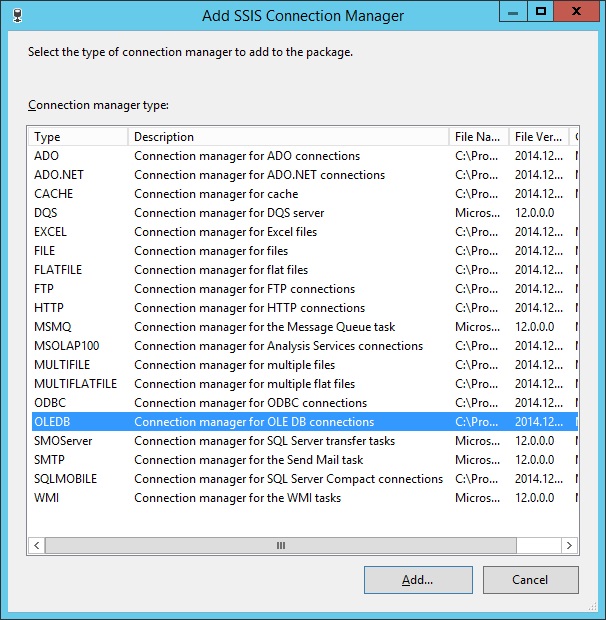Viewport: 606px width, 620px height.
Task: Click the highlighted OLEDB type row
Action: pos(304,422)
